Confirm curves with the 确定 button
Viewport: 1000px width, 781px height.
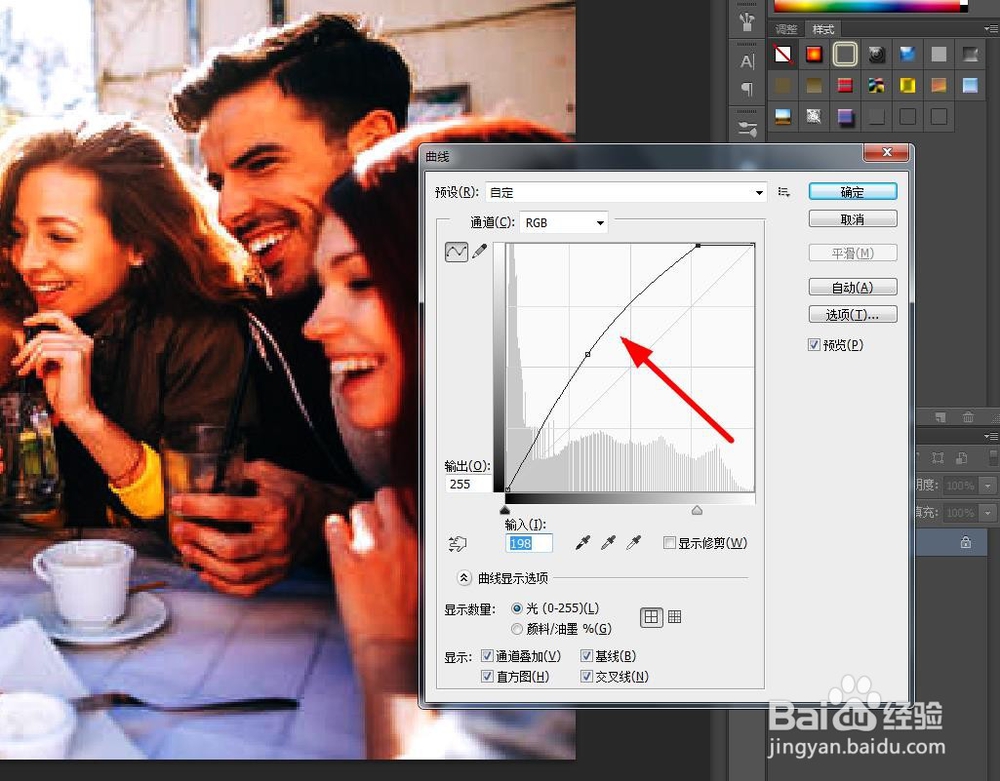(x=853, y=191)
